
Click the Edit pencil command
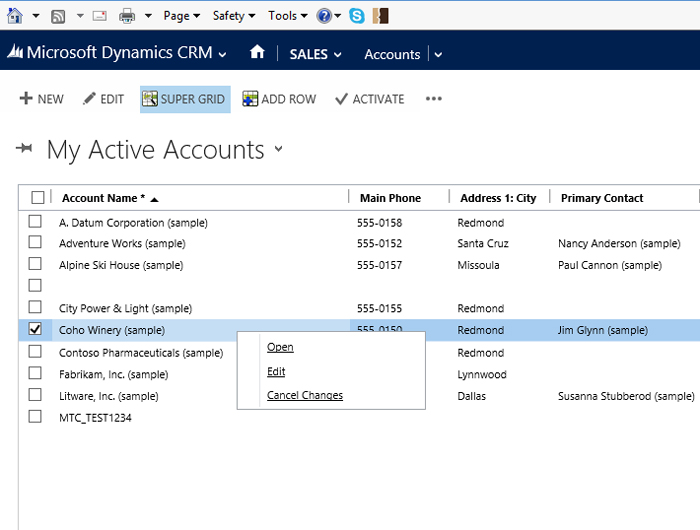(103, 99)
